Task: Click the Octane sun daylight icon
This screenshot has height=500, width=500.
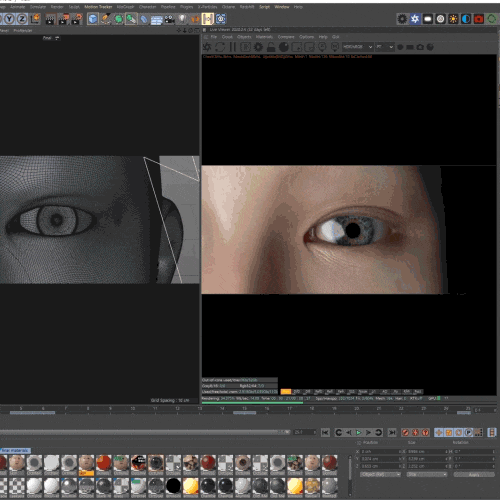Action: (453, 19)
